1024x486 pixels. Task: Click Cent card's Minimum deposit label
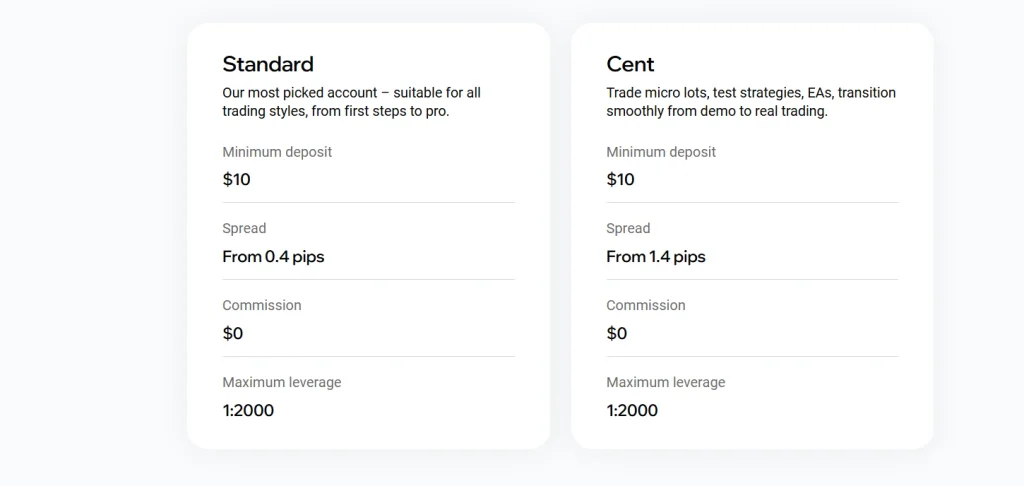pyautogui.click(x=661, y=152)
